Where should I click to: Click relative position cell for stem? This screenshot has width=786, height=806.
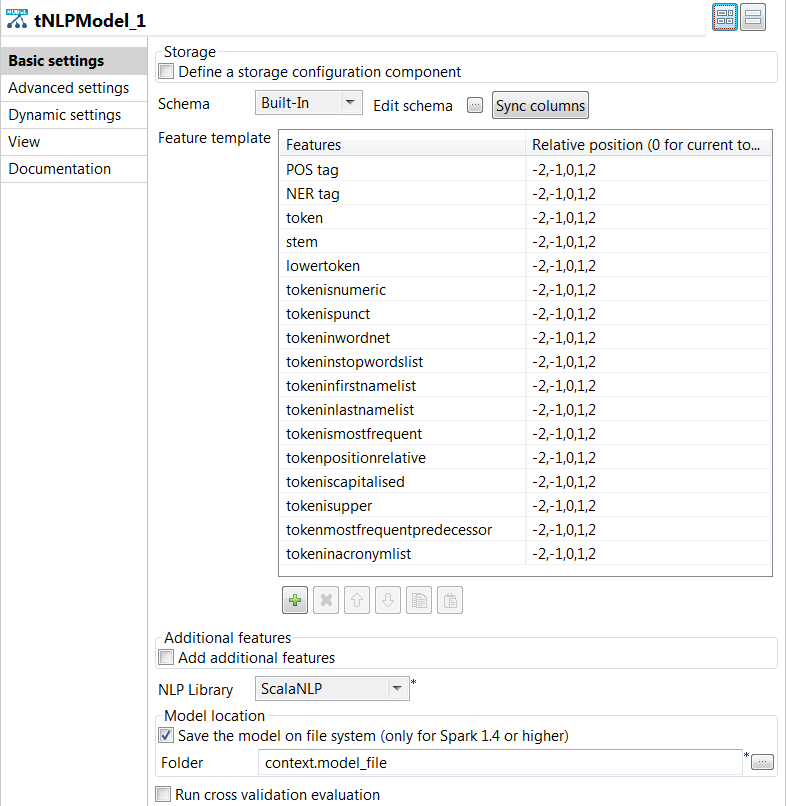point(648,242)
